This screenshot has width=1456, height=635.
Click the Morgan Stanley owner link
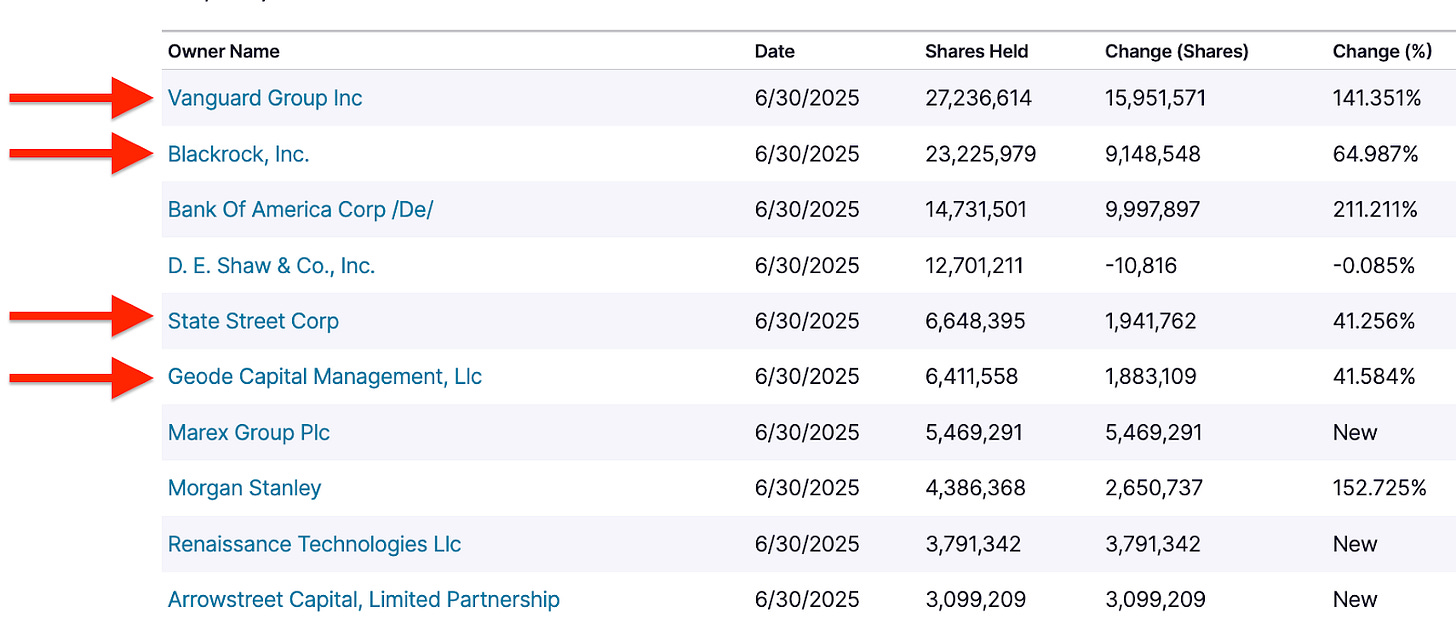pyautogui.click(x=244, y=488)
